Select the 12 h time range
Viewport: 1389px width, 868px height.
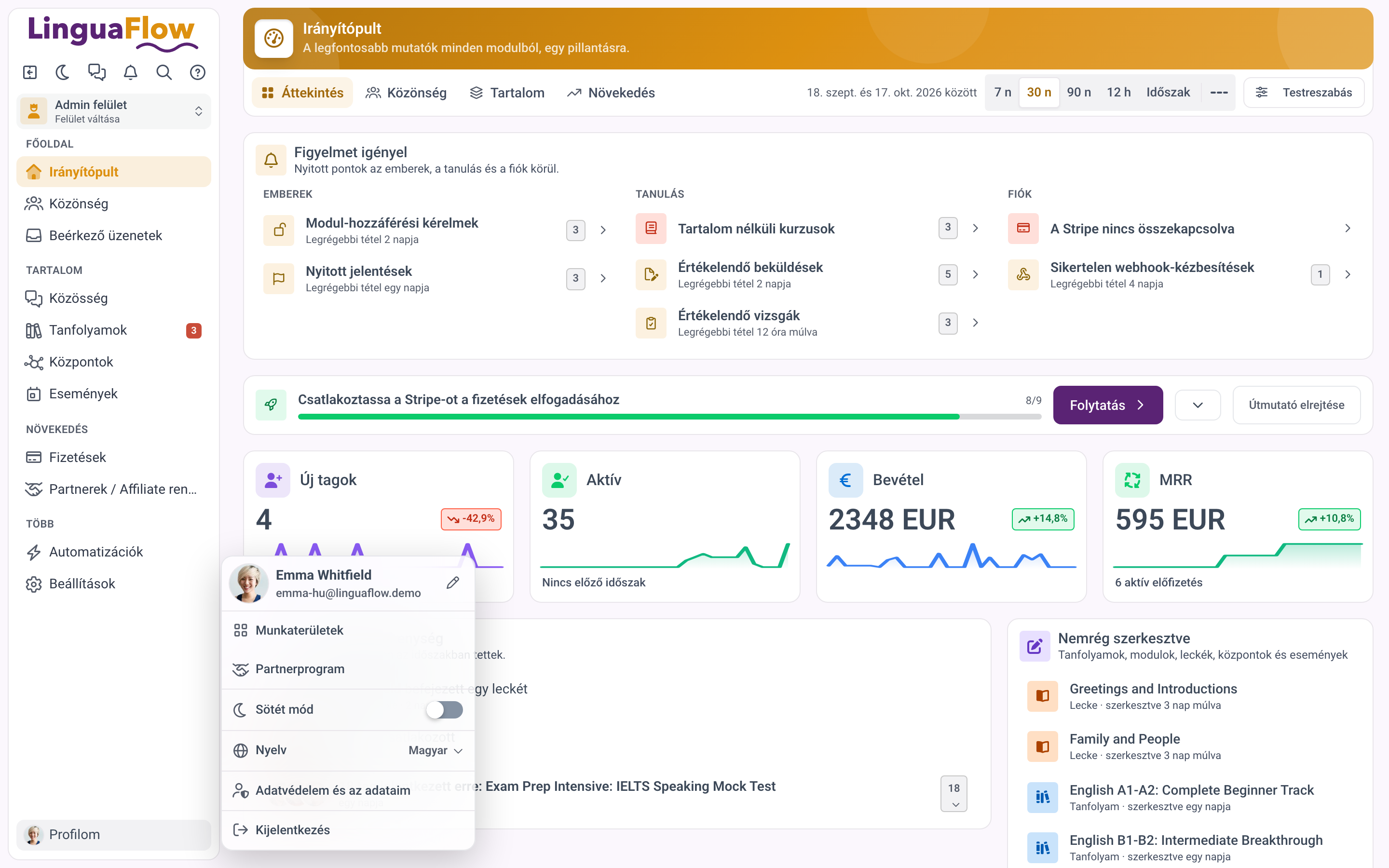point(1118,93)
